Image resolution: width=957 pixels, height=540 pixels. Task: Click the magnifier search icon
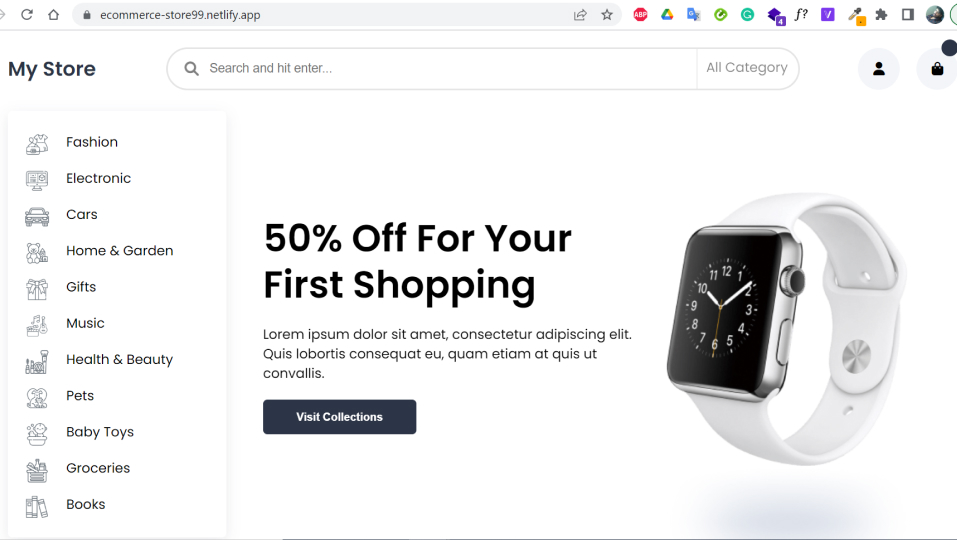(x=192, y=68)
